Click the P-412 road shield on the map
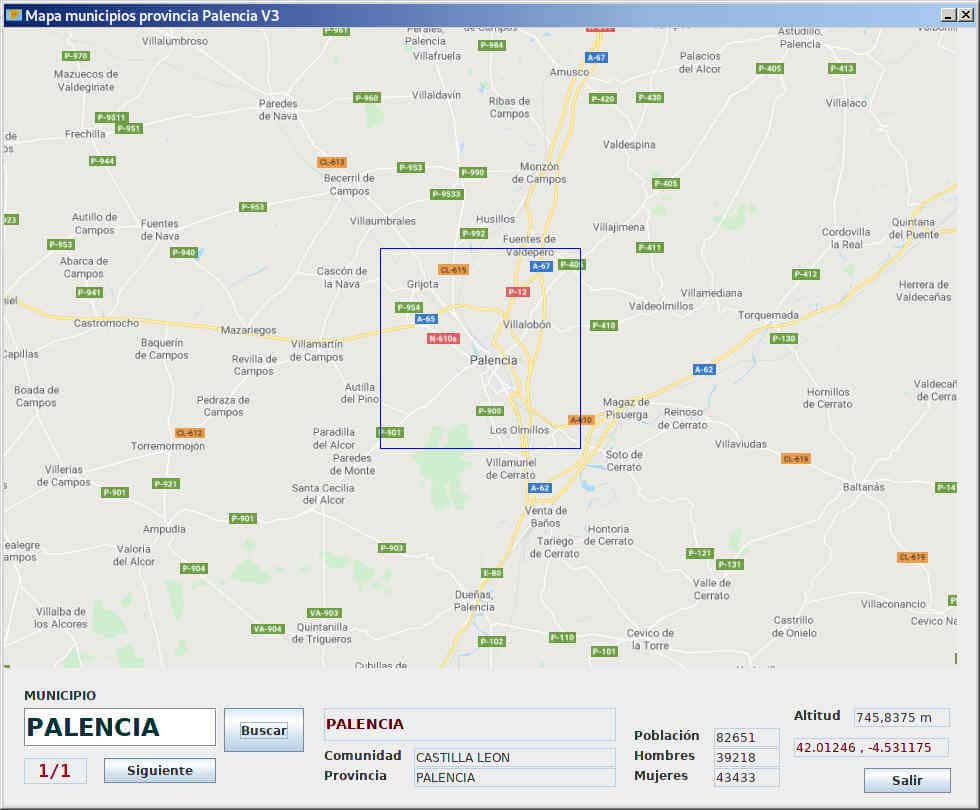Image resolution: width=980 pixels, height=810 pixels. pos(806,274)
